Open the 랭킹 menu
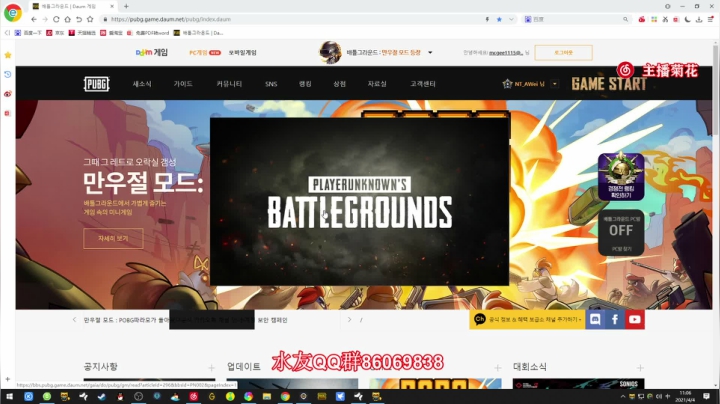The height and width of the screenshot is (404, 720). 305,84
